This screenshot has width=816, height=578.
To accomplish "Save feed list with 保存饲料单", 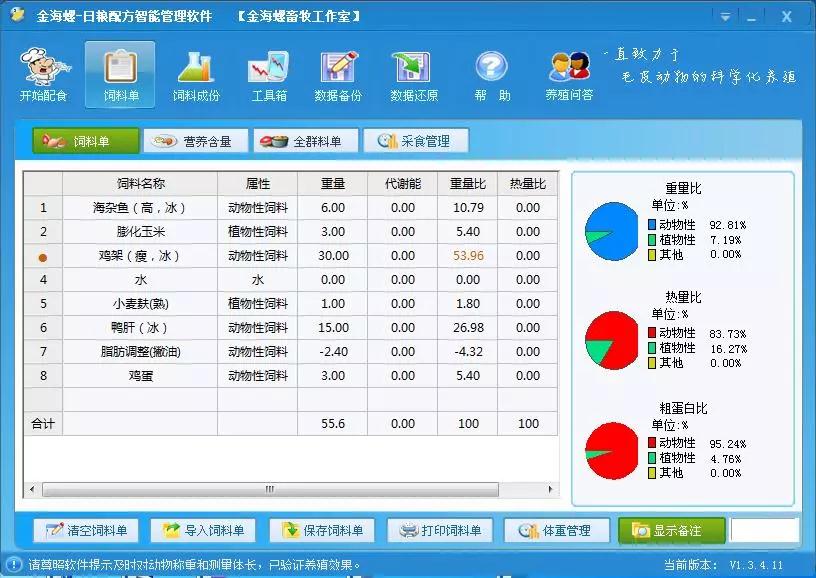I will click(322, 531).
